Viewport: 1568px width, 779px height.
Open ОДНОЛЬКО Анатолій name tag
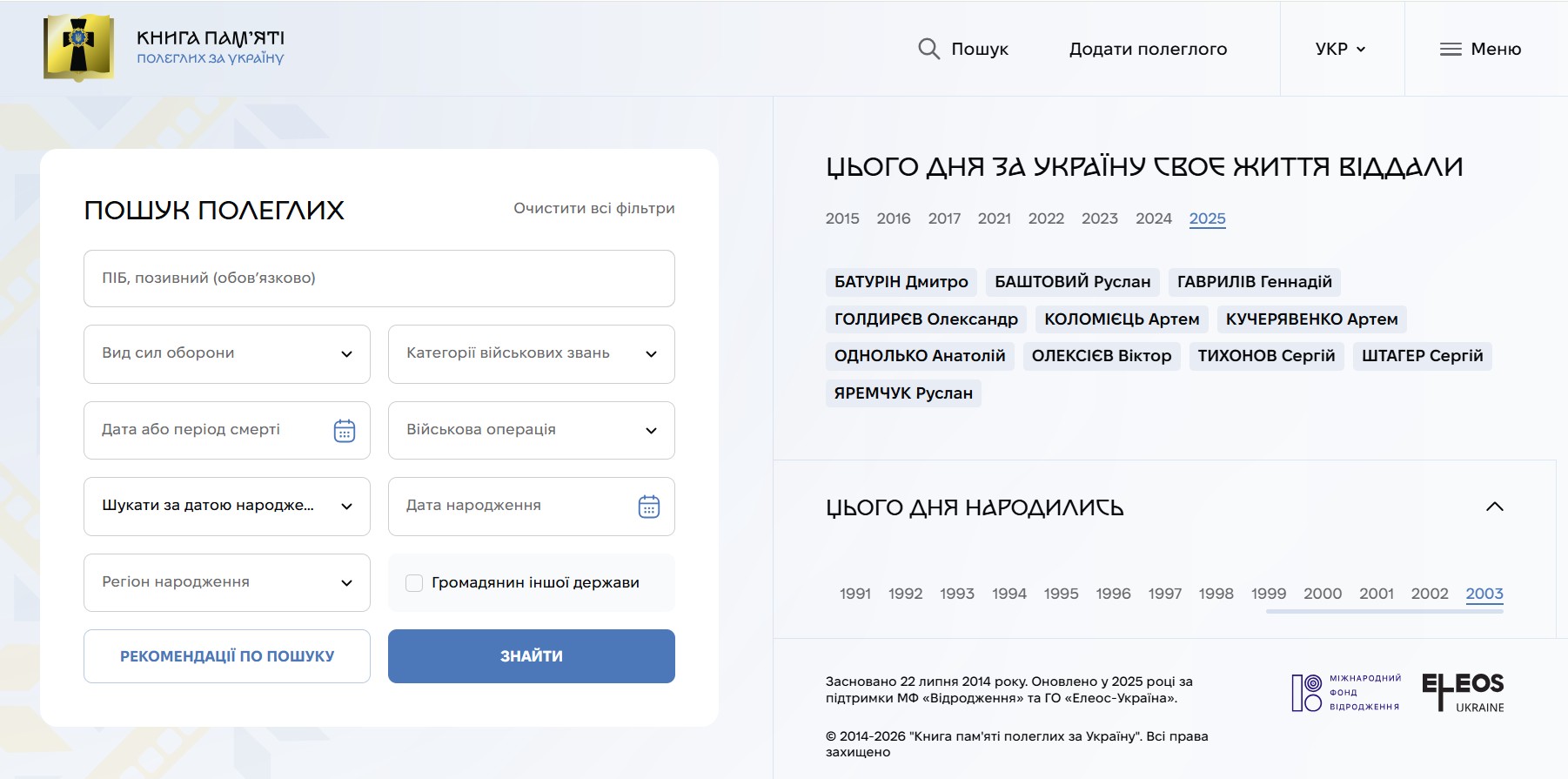pyautogui.click(x=920, y=356)
